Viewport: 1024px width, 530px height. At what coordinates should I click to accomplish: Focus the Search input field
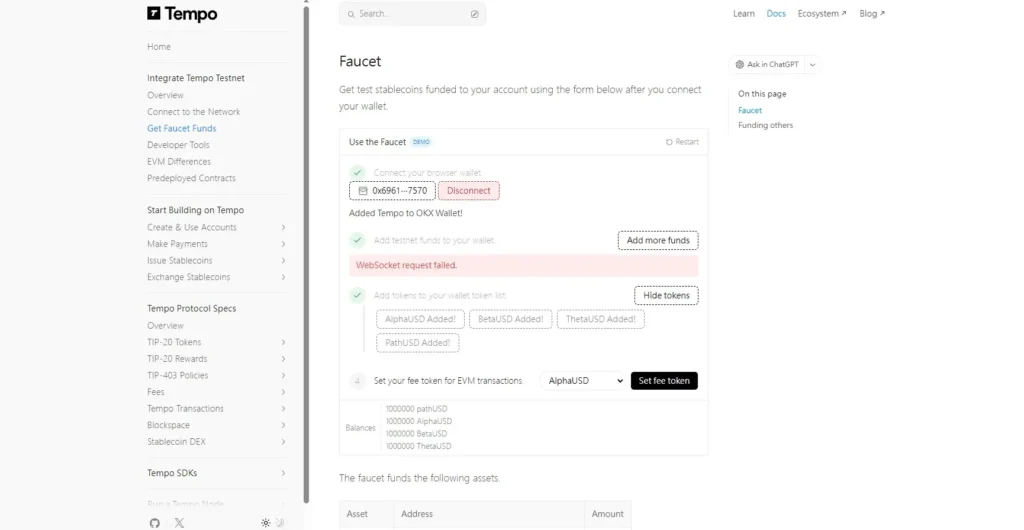pyautogui.click(x=405, y=14)
